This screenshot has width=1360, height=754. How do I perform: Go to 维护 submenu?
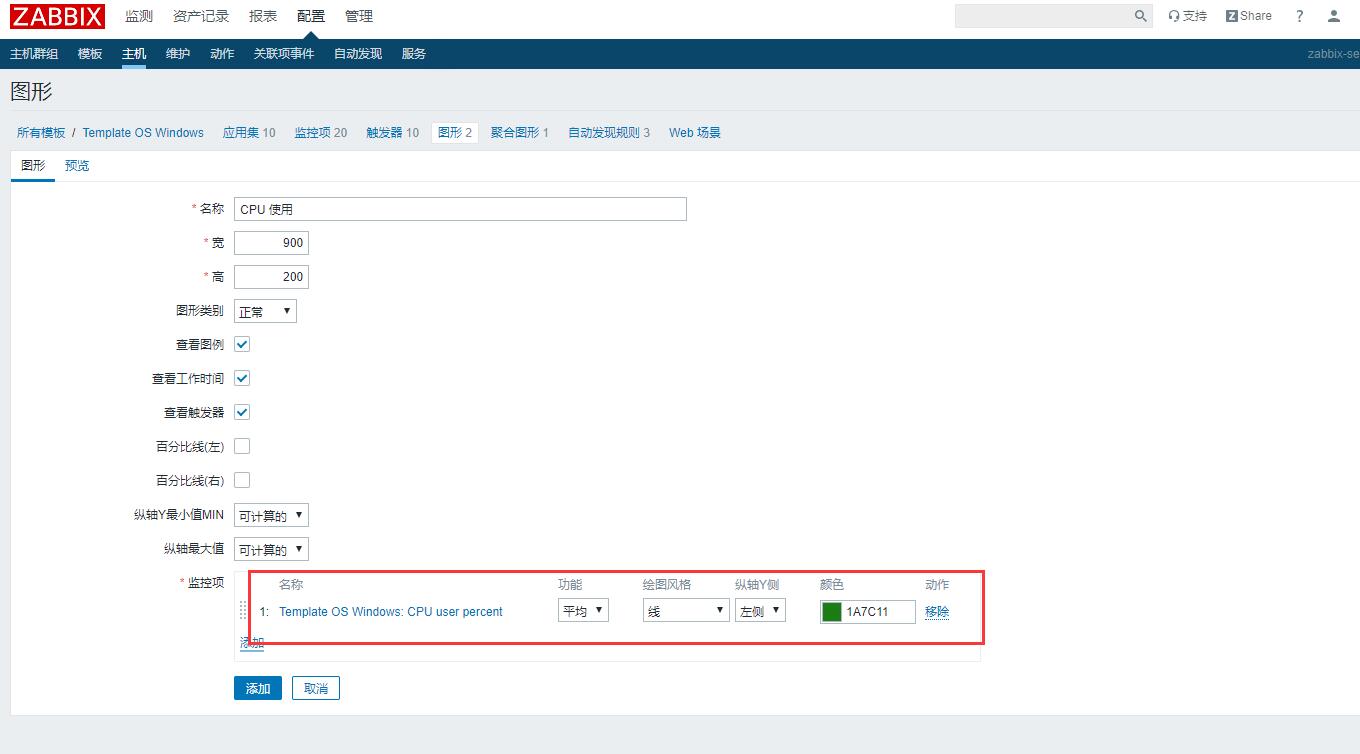pyautogui.click(x=178, y=54)
